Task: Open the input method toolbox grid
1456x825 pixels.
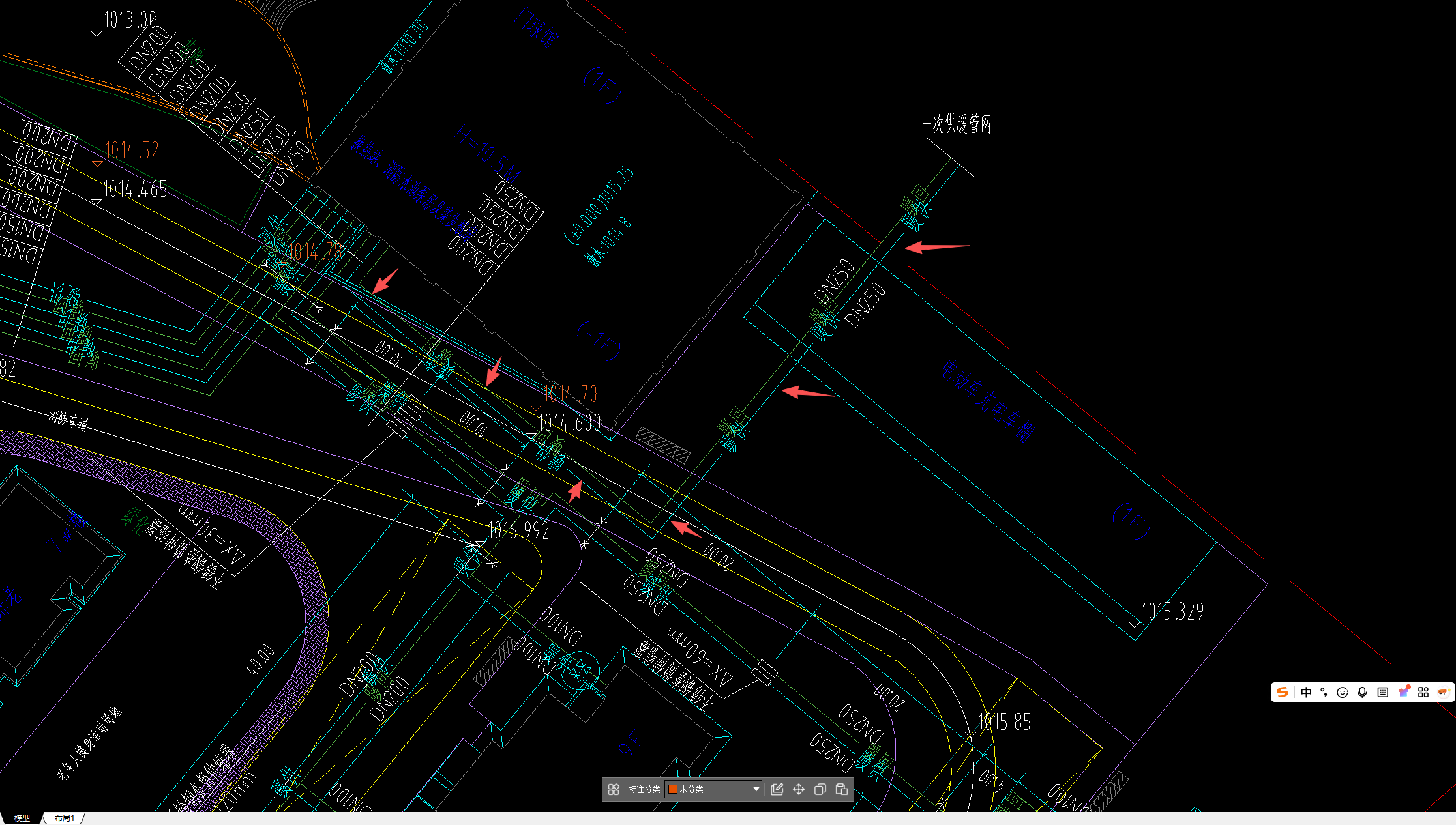Action: (x=1423, y=692)
